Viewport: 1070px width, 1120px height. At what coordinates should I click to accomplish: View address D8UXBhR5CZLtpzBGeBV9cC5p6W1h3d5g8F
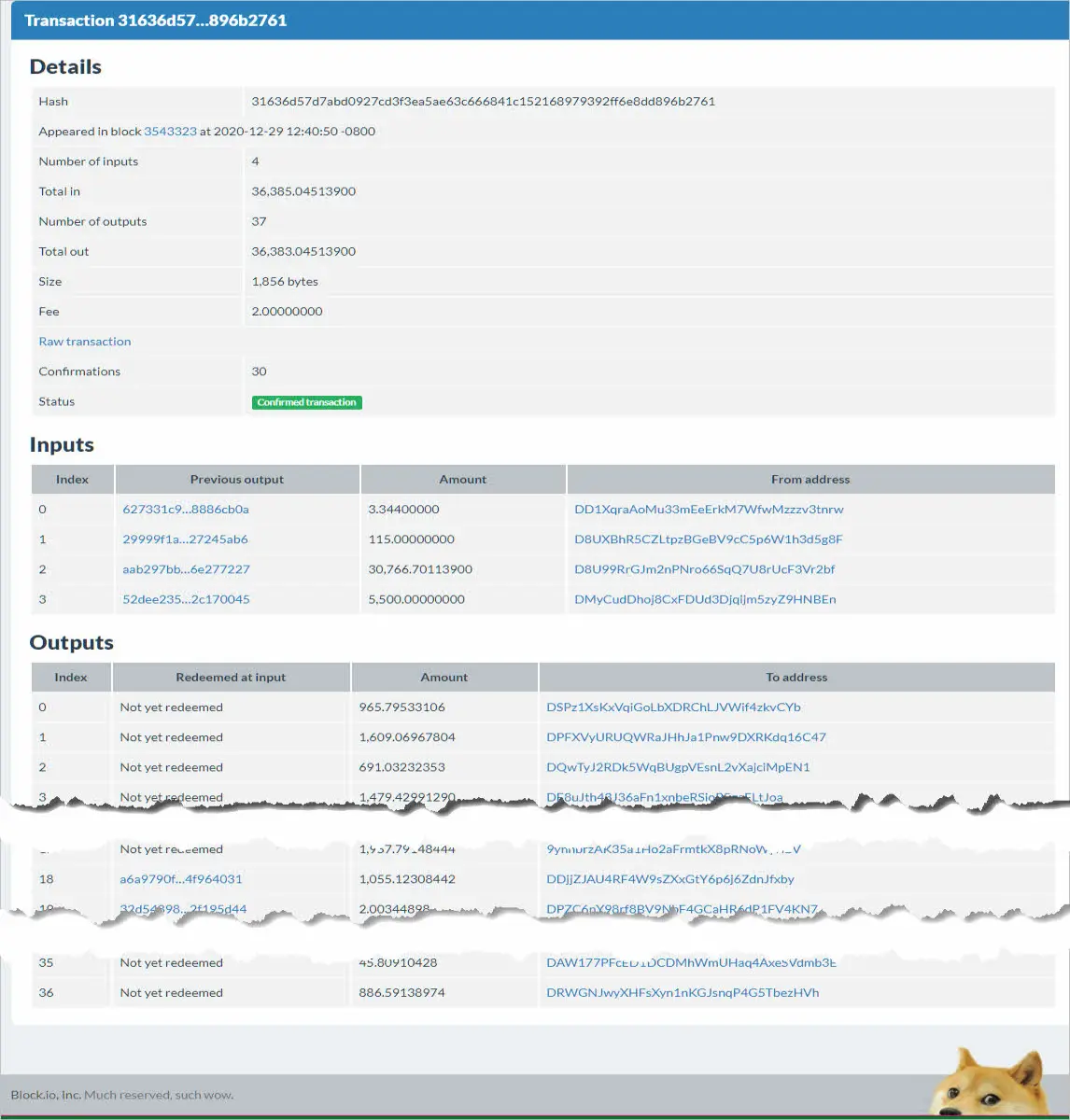tap(709, 539)
